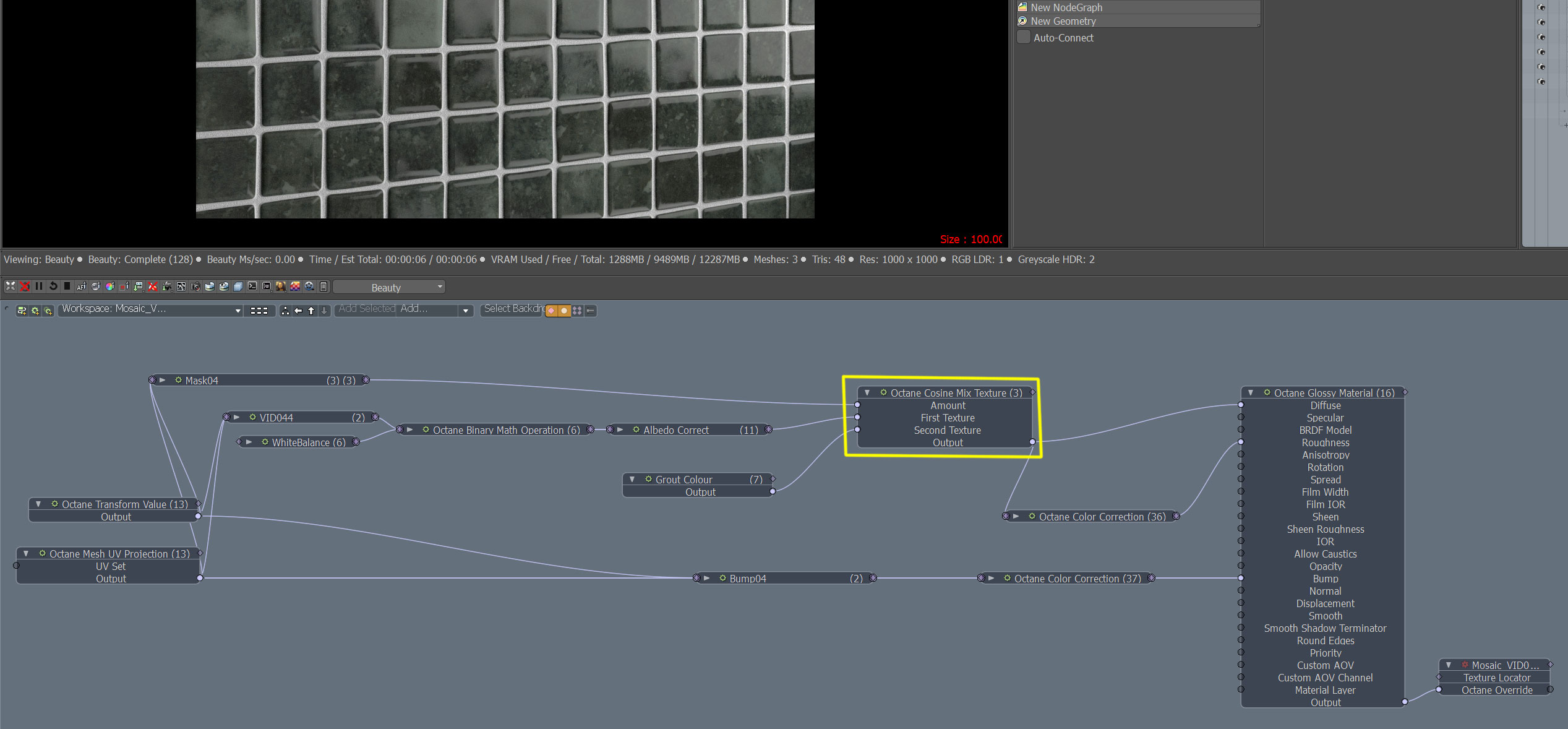Stop the render with the black square
Screen dimensions: 1568x729
(67, 286)
